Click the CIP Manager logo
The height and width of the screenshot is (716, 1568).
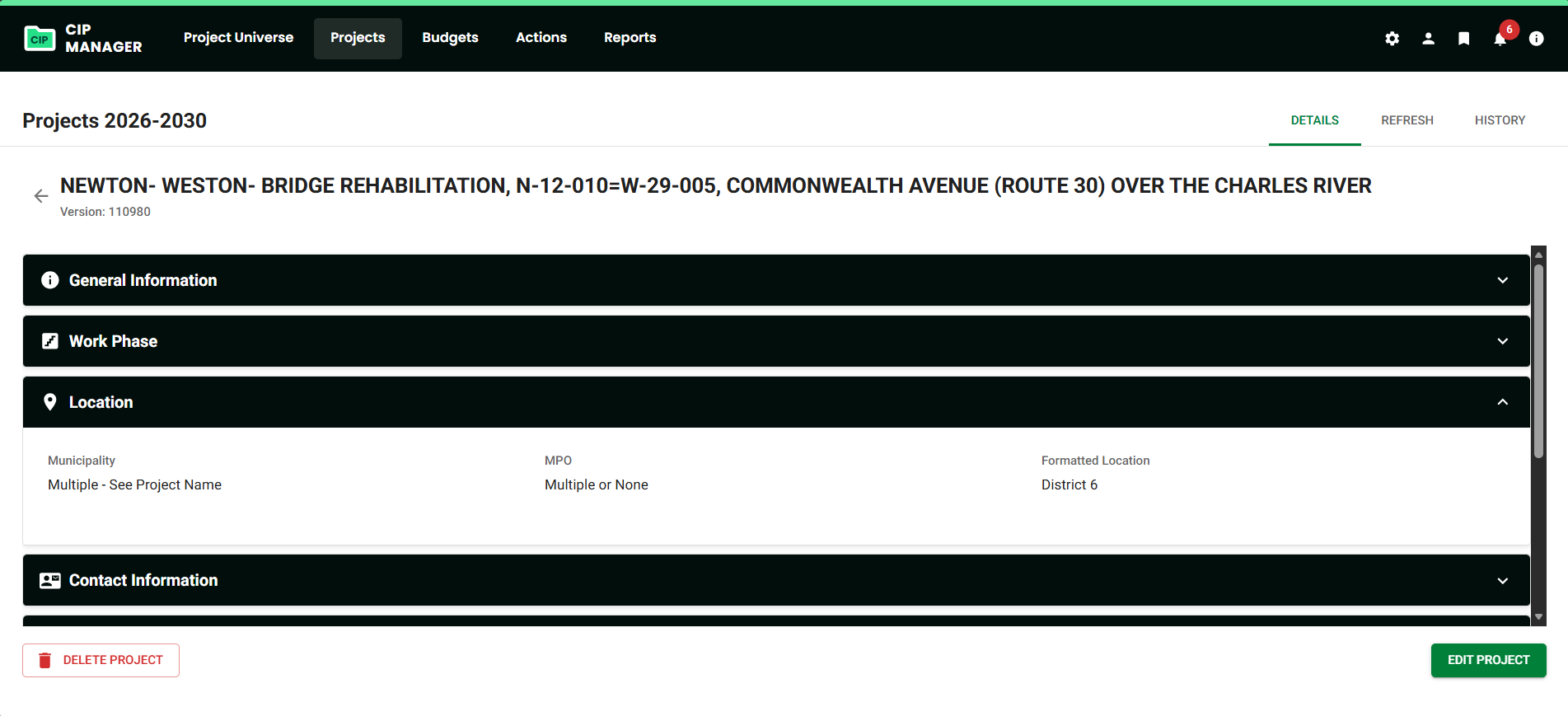click(x=82, y=39)
